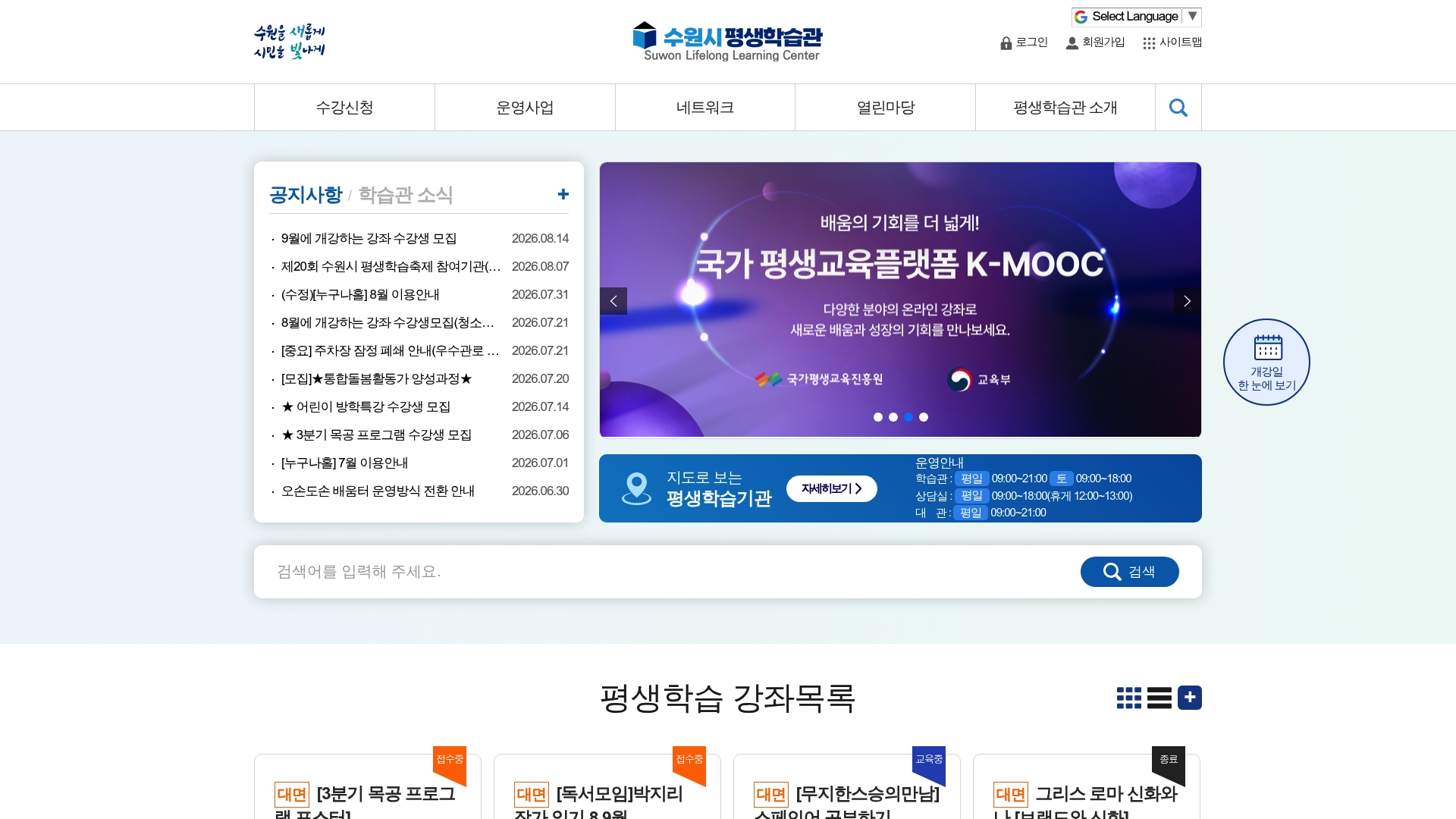
Task: Select the second banner slide dot
Action: 893,417
